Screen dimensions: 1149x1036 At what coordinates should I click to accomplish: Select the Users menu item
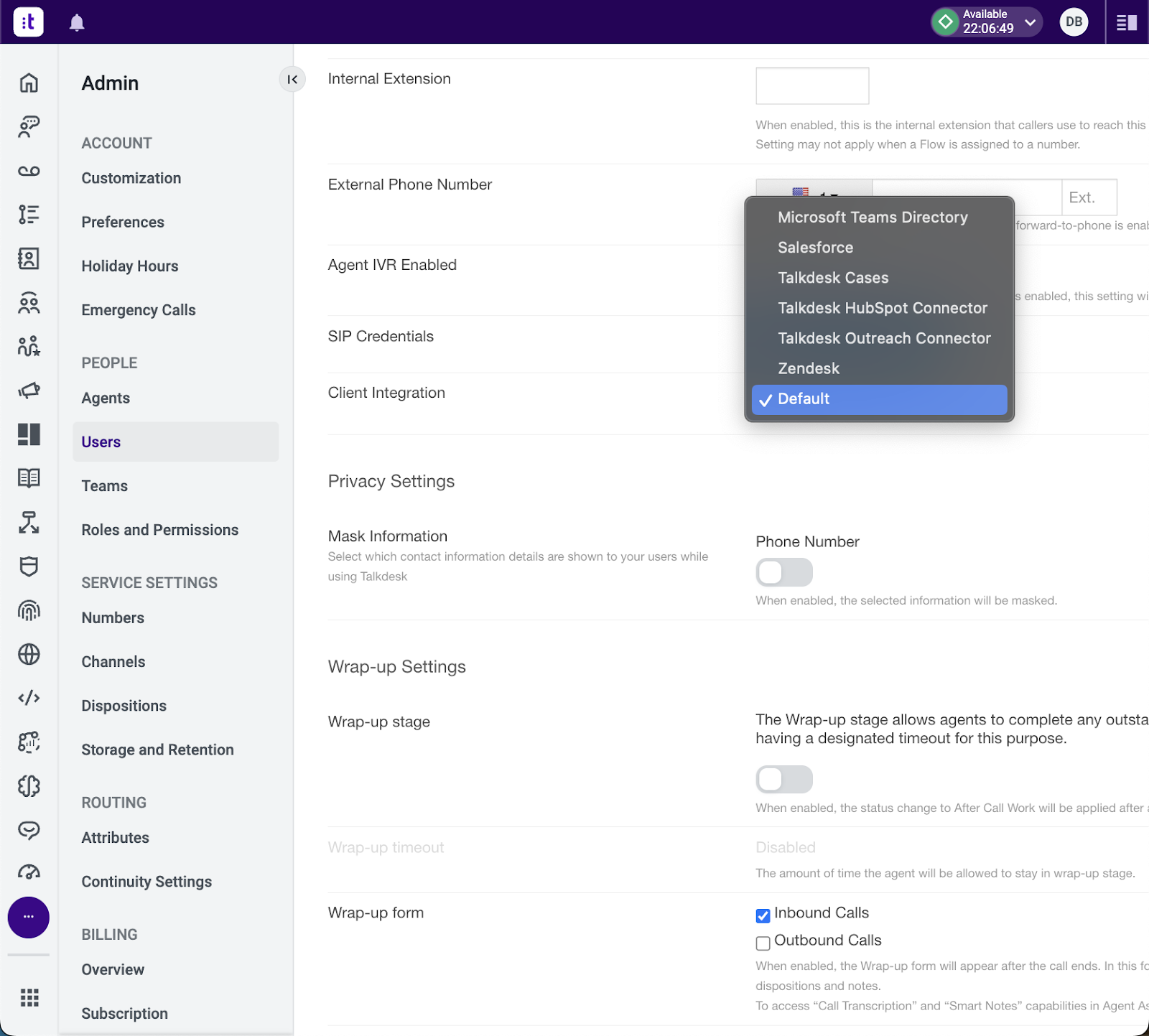pyautogui.click(x=175, y=442)
